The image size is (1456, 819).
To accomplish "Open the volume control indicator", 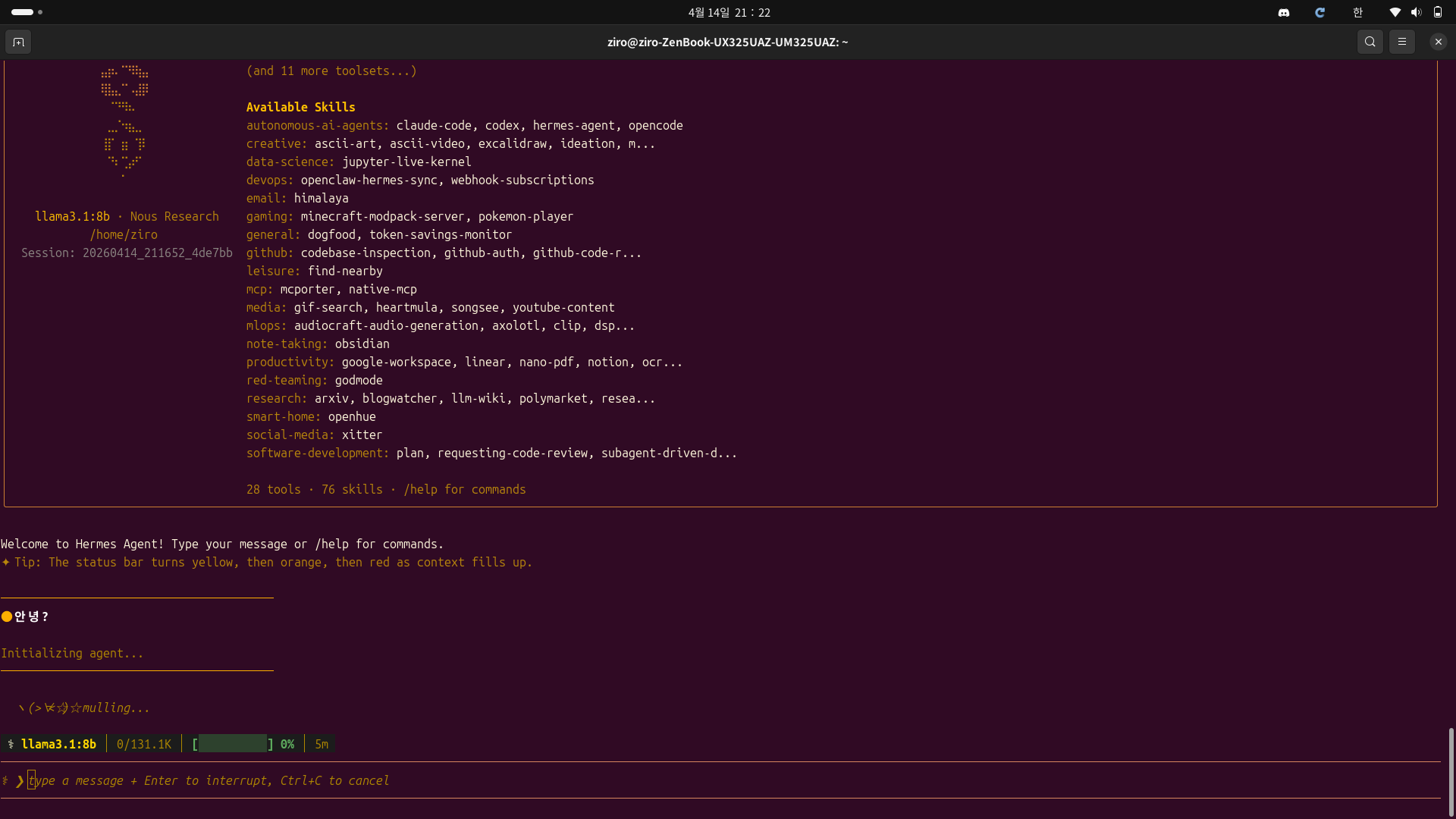I will (x=1416, y=12).
